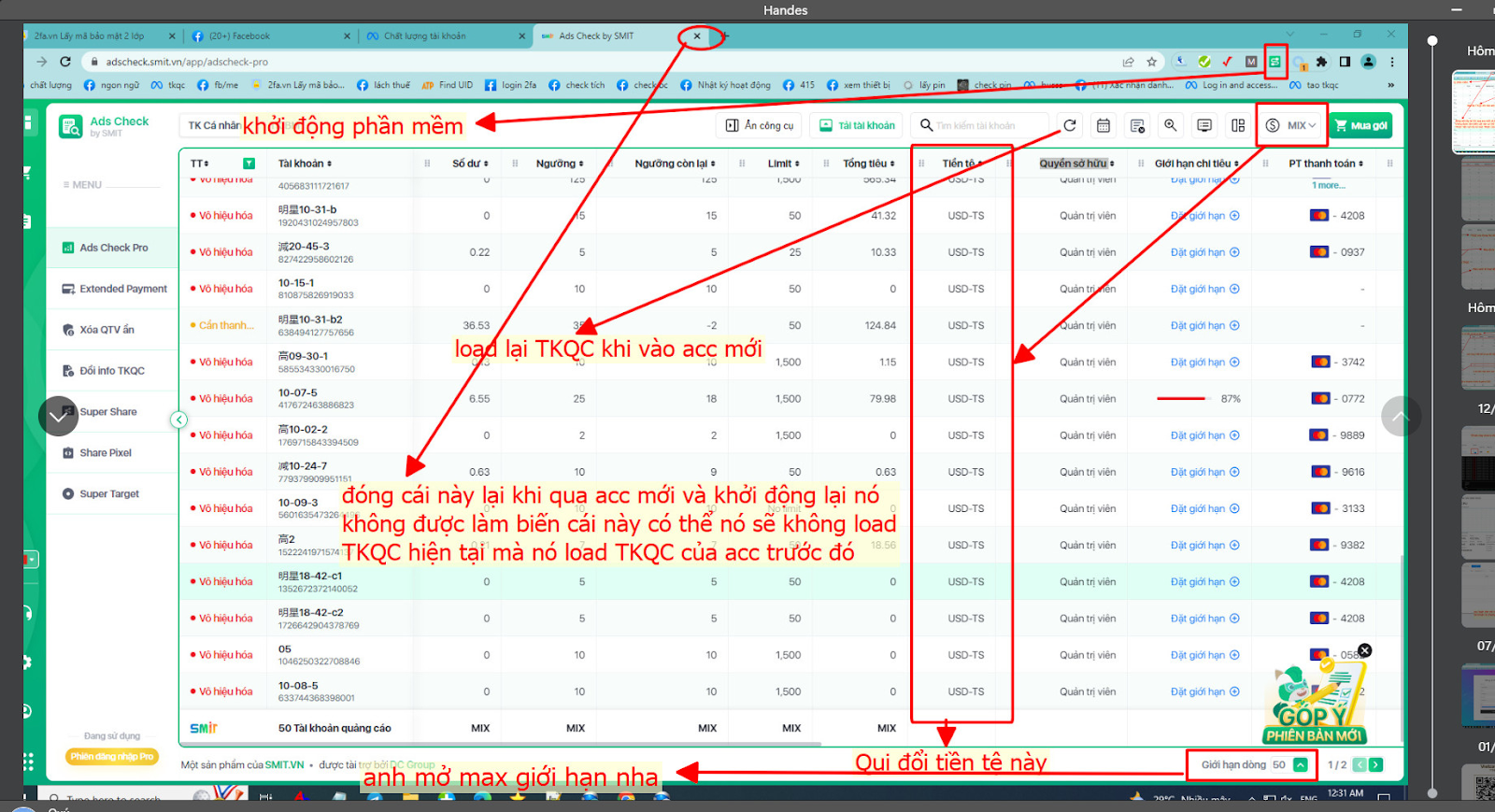Click the column layout icon in toolbar
Screen dimensions: 1495x812
1238,125
